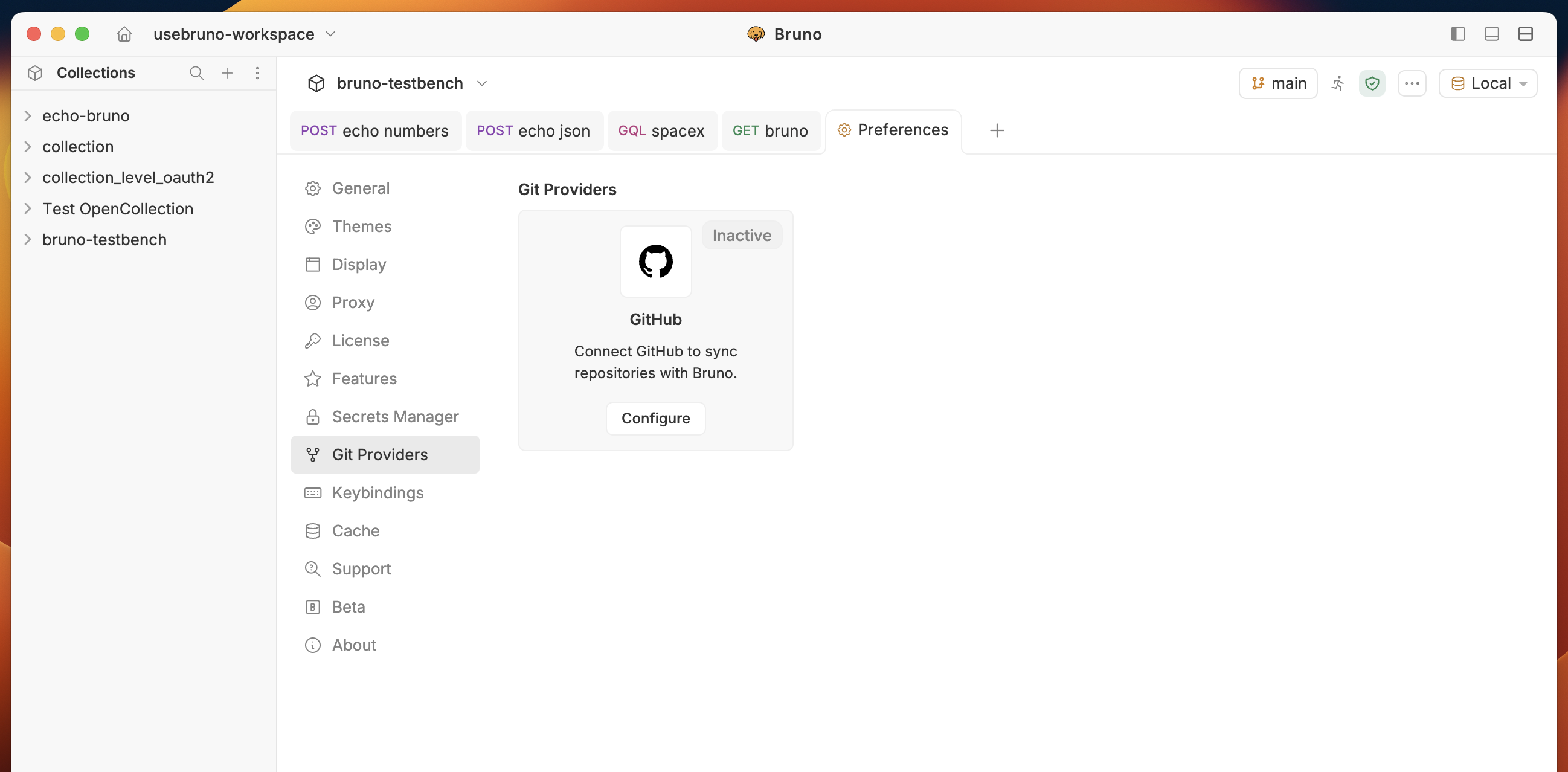Select the GET bruno request tab
Viewport: 1568px width, 772px height.
771,130
